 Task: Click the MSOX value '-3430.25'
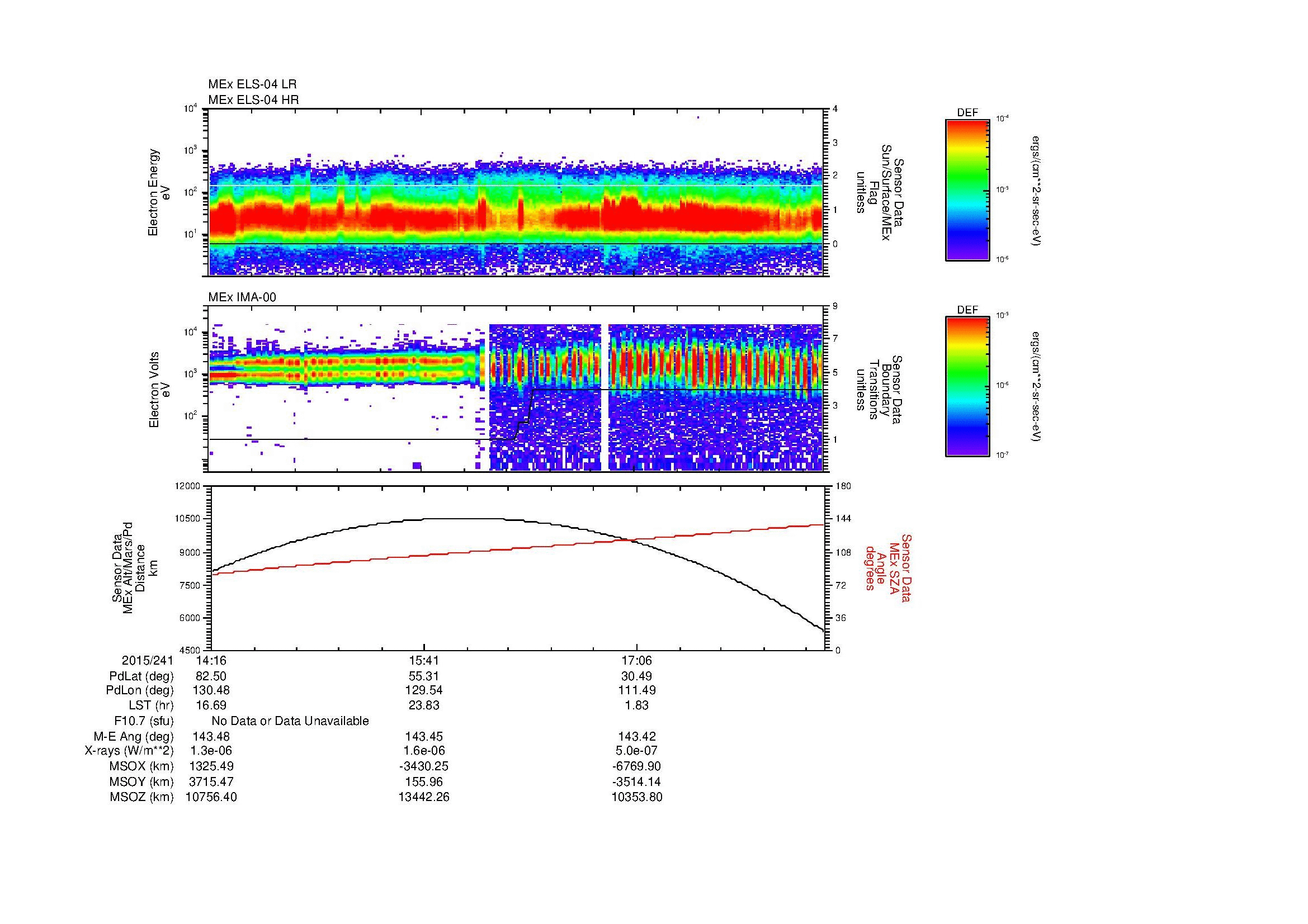(424, 767)
